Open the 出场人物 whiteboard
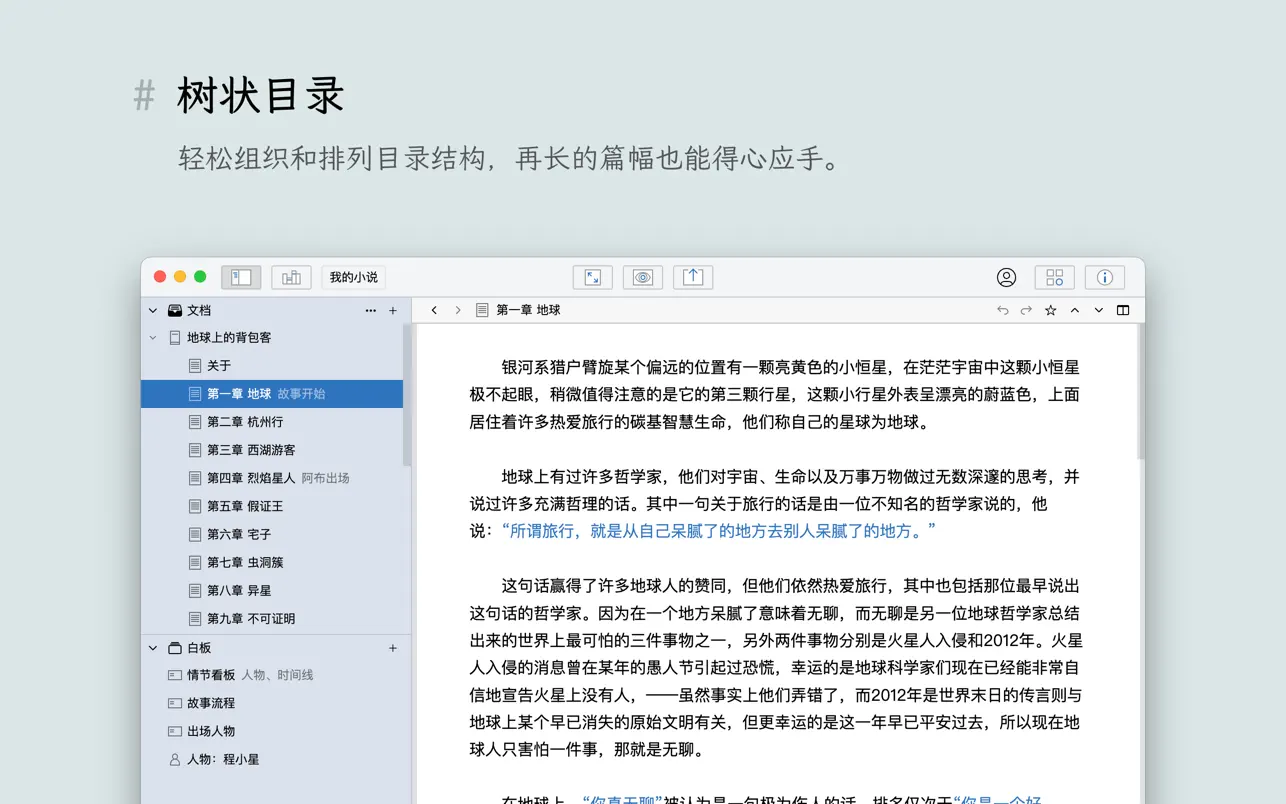 [x=276, y=731]
